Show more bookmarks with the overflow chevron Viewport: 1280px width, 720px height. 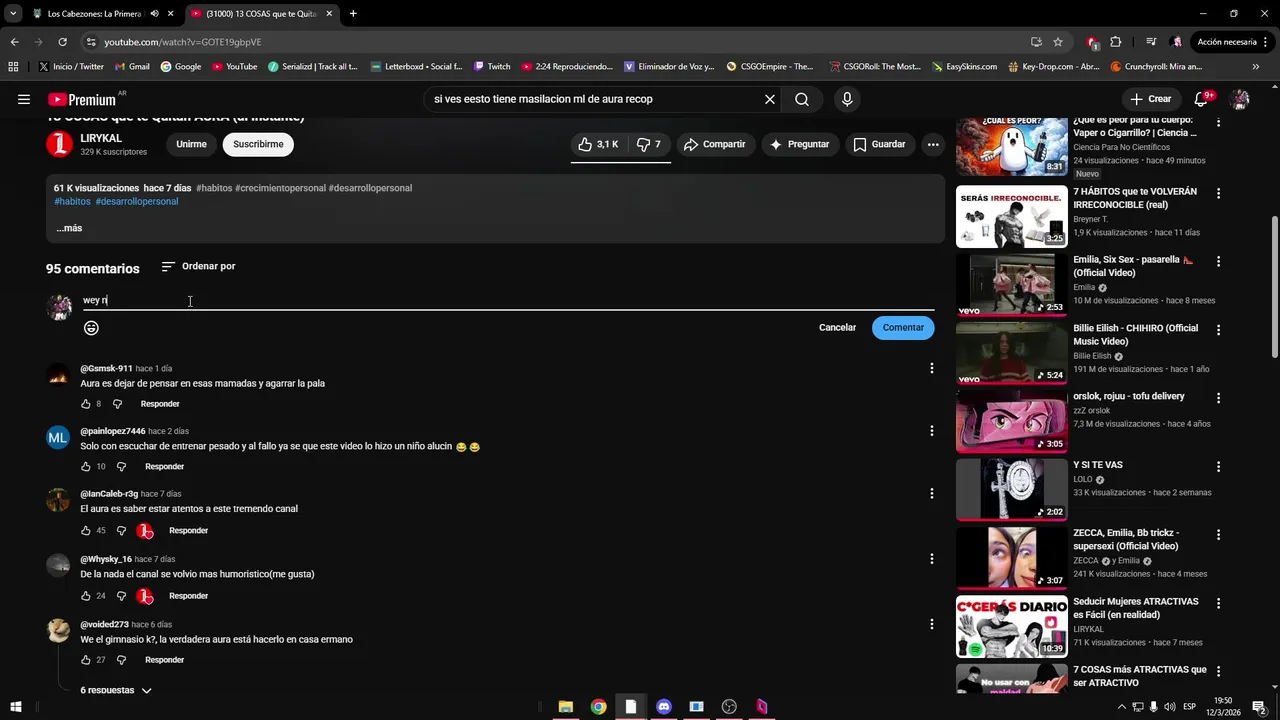click(x=1256, y=67)
